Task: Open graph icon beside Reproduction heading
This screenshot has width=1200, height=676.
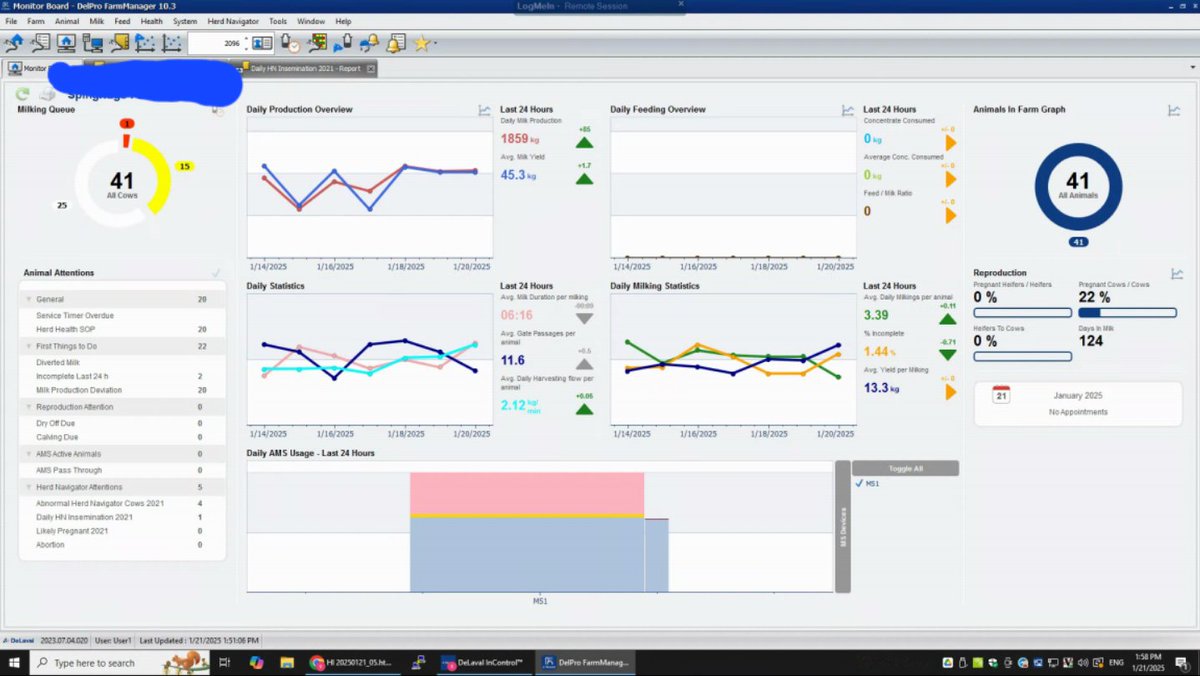Action: (1177, 273)
